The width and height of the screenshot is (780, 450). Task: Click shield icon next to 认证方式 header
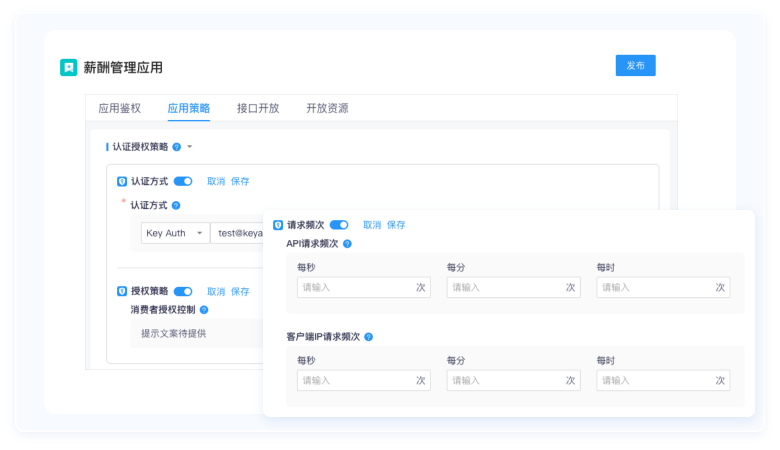(x=122, y=182)
